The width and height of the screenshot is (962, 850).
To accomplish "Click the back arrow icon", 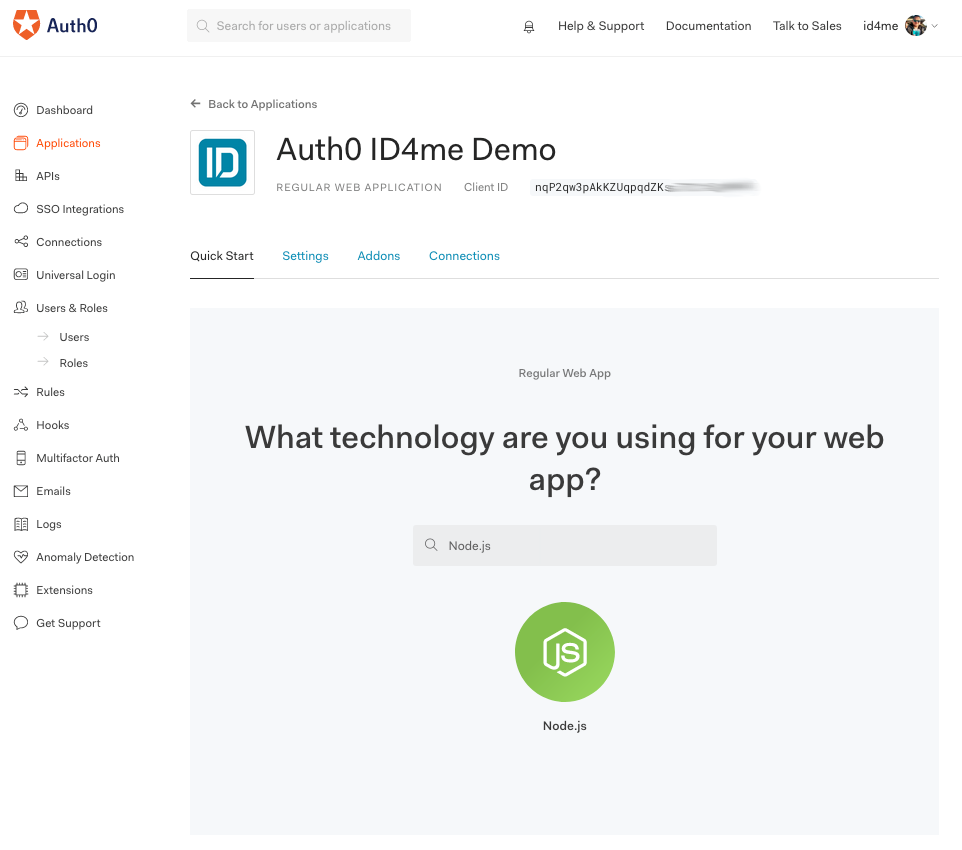I will tap(195, 104).
